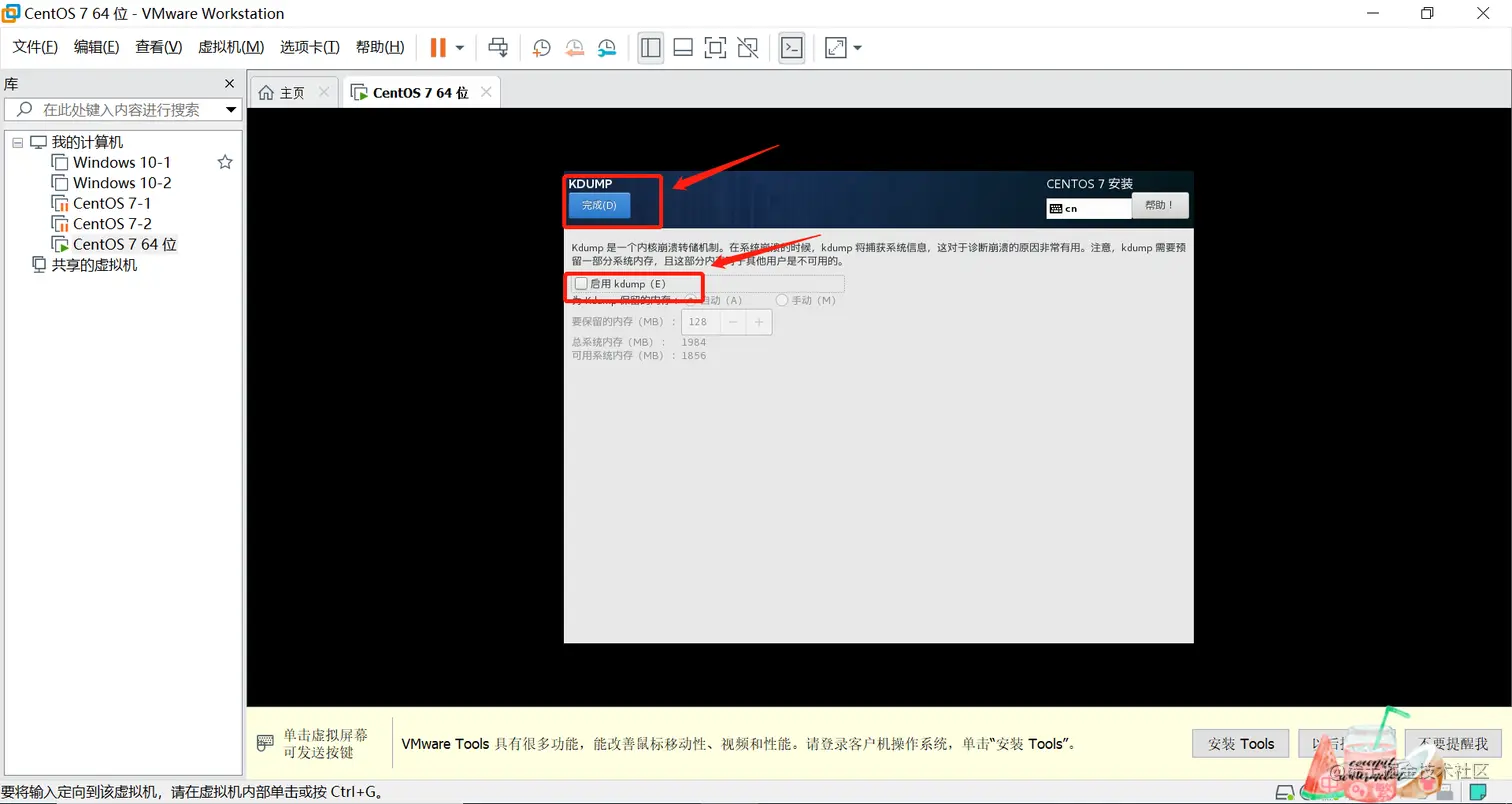Viewport: 1512px width, 804px height.
Task: Close the 主页 tab
Action: tap(323, 92)
